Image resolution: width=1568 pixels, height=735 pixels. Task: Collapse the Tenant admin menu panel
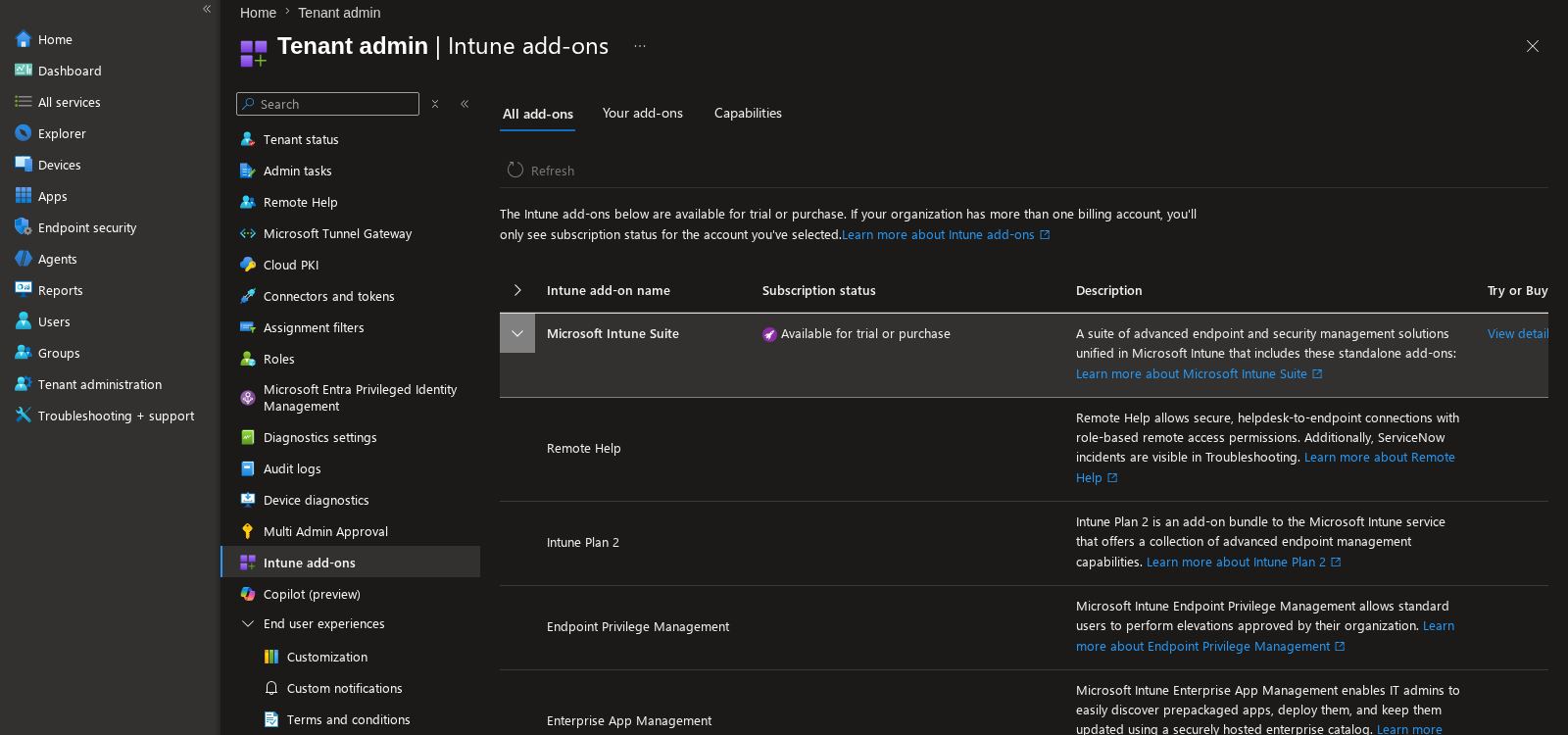[465, 104]
